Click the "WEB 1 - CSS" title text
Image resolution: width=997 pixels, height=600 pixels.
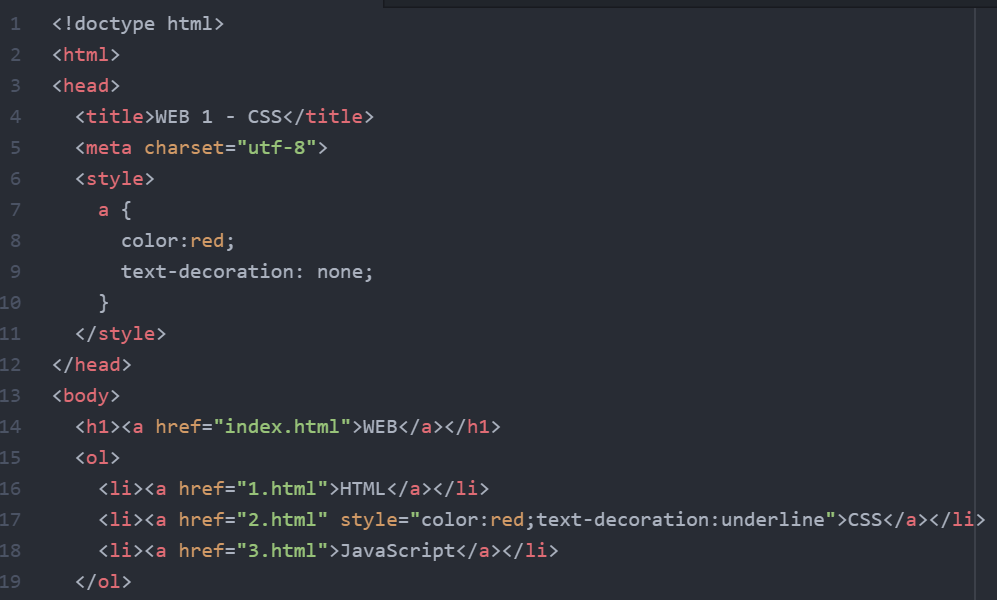(x=219, y=117)
